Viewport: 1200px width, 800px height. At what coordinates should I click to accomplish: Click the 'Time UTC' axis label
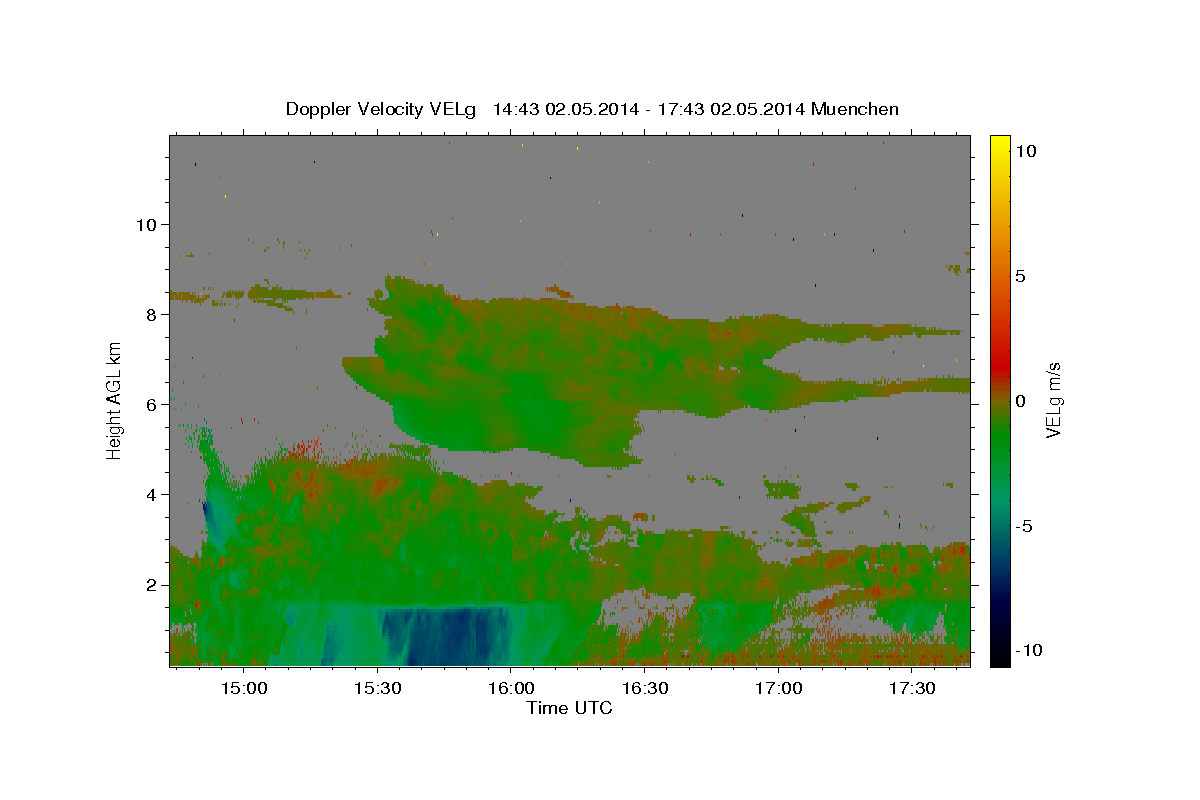pyautogui.click(x=569, y=708)
